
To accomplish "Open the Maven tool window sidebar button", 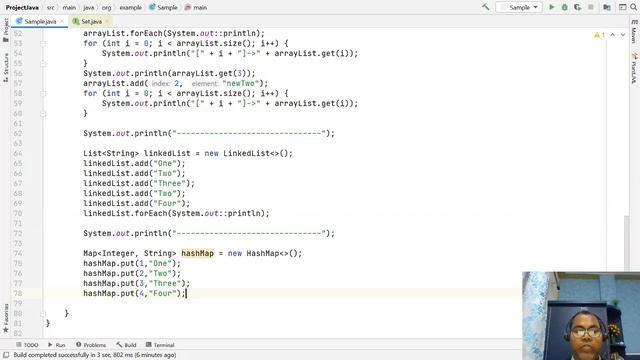I will tap(634, 31).
